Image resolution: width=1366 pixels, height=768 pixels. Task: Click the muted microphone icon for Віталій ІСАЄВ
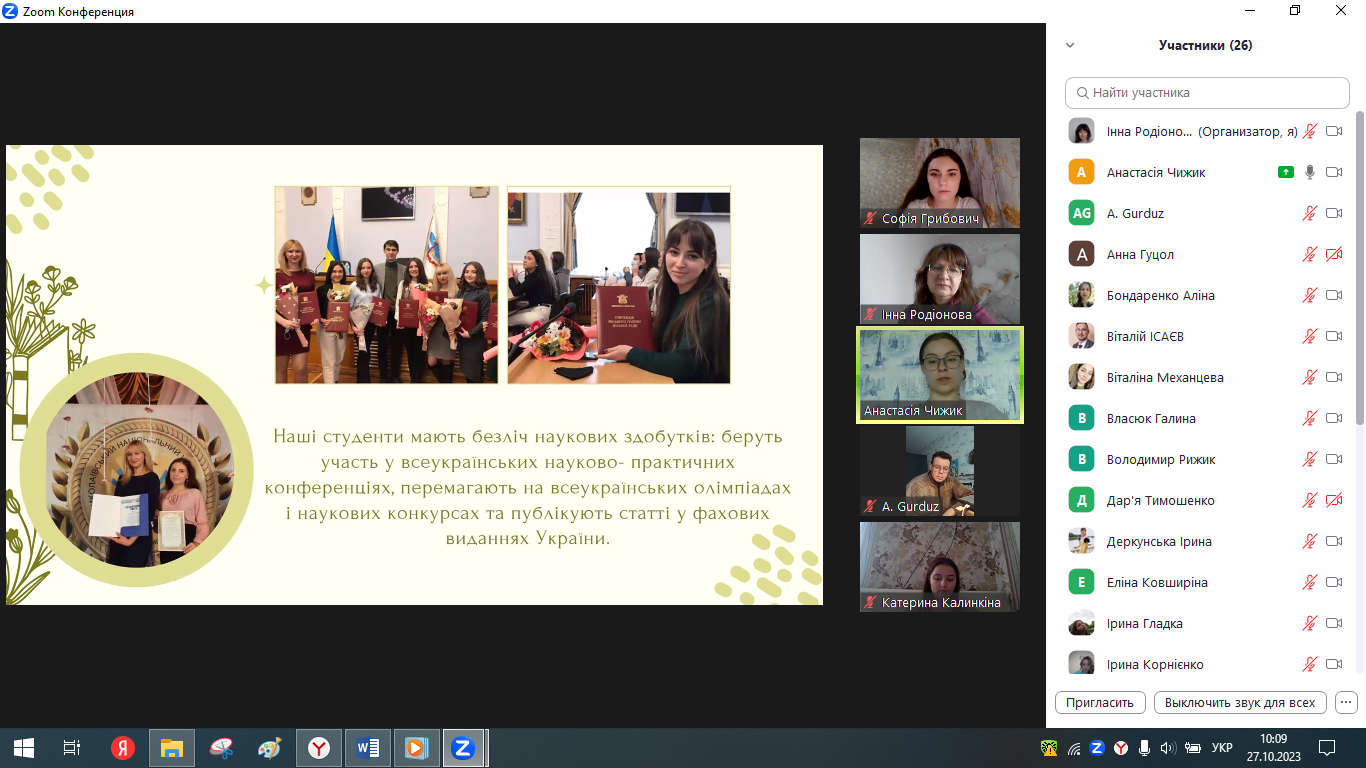(1310, 336)
